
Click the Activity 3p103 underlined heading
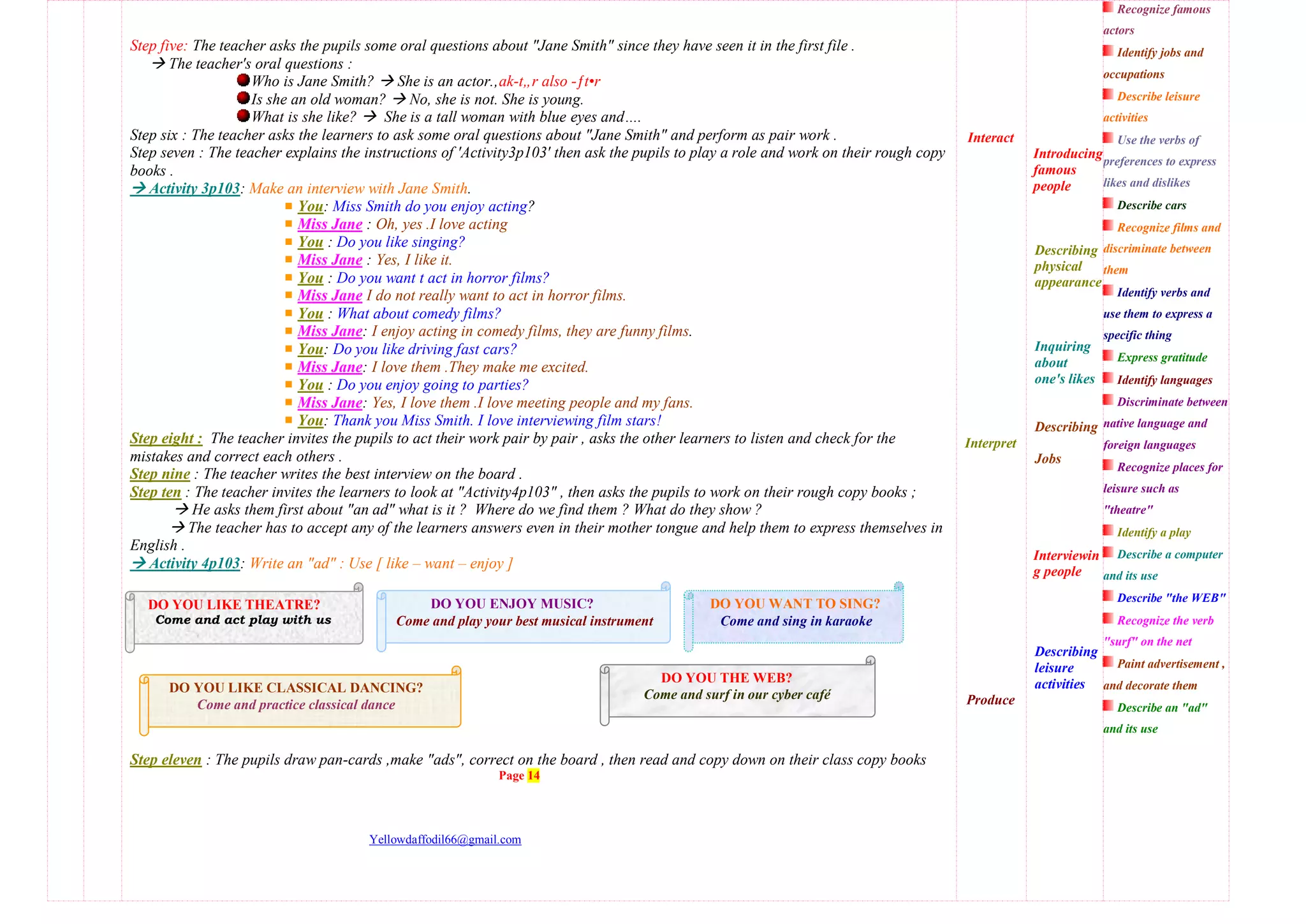click(x=185, y=189)
